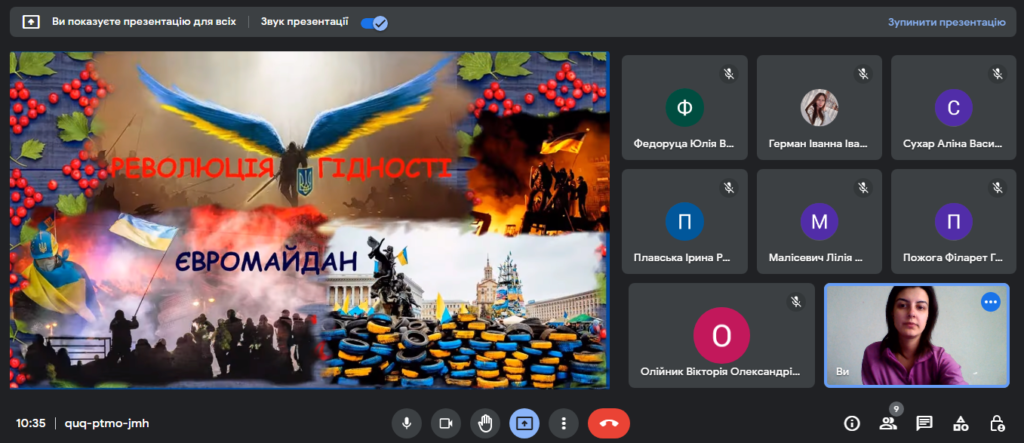Image resolution: width=1024 pixels, height=443 pixels.
Task: Open host controls lock icon
Action: (996, 423)
